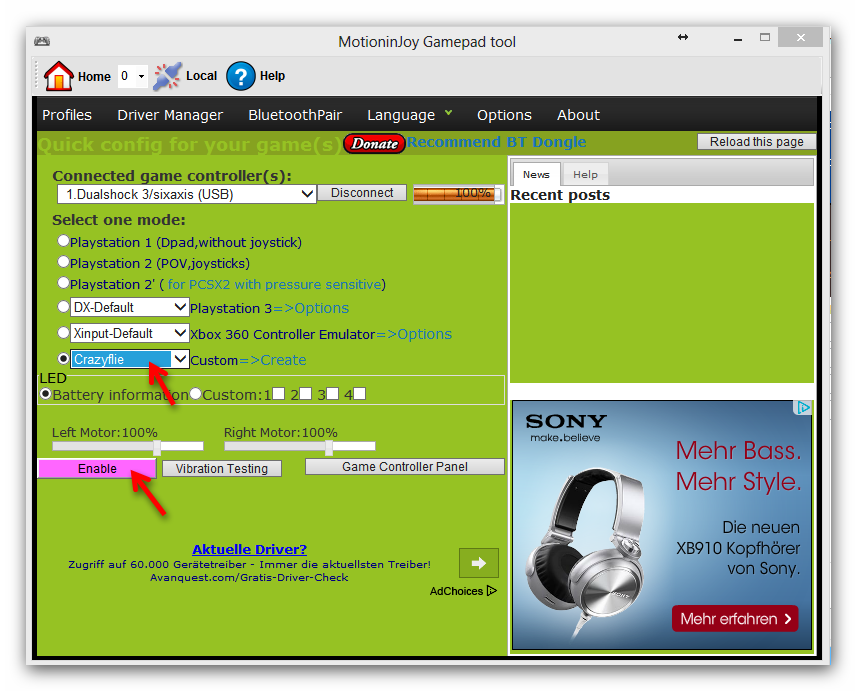Image resolution: width=857 pixels, height=691 pixels.
Task: Click the Vibration Testing button
Action: (222, 468)
